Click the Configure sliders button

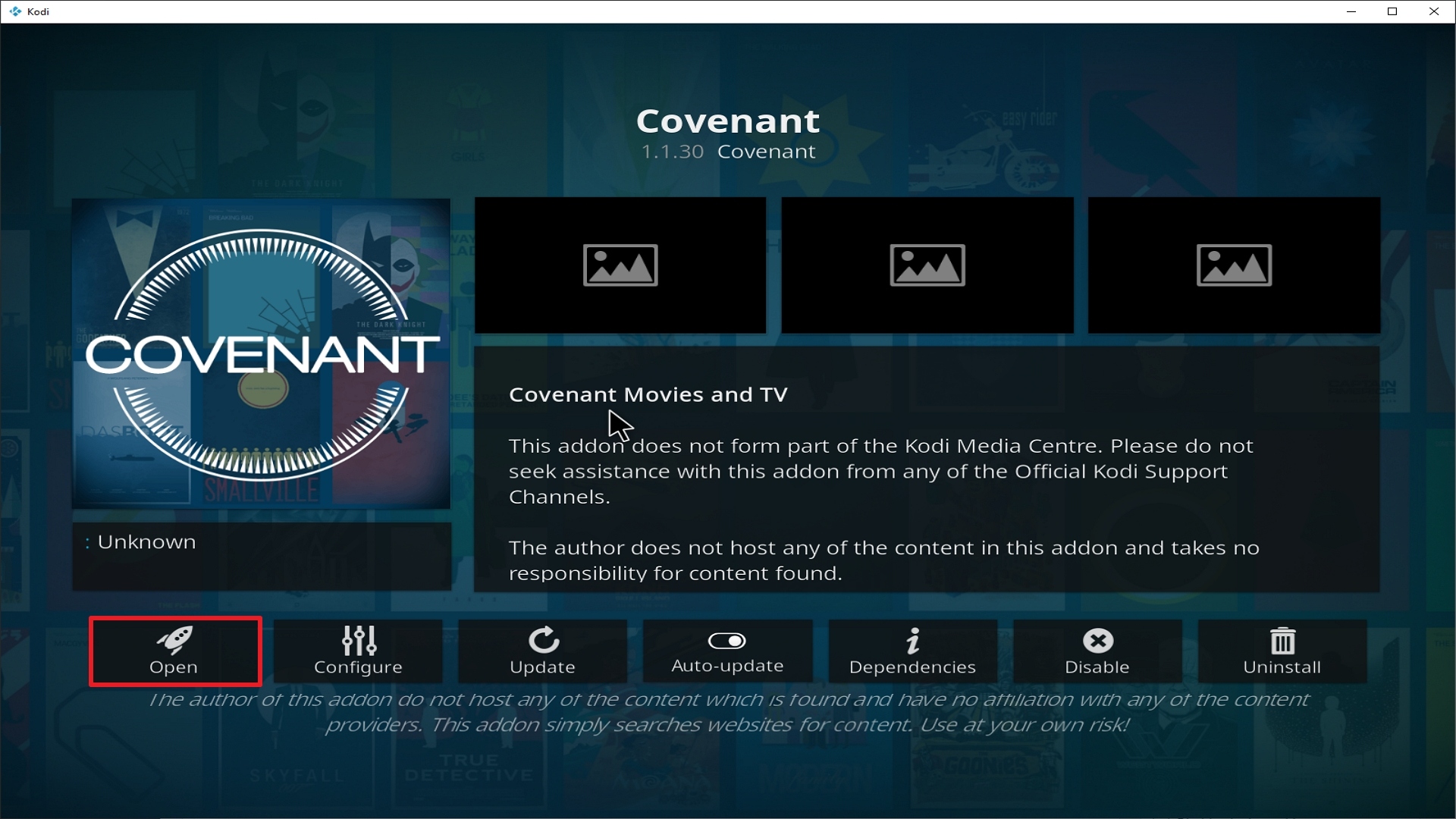click(x=358, y=651)
